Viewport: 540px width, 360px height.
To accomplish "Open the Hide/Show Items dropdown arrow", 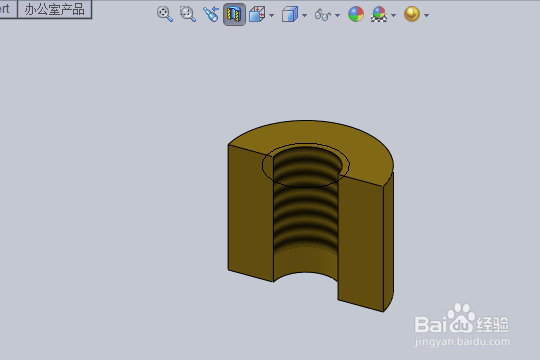I will tap(338, 15).
